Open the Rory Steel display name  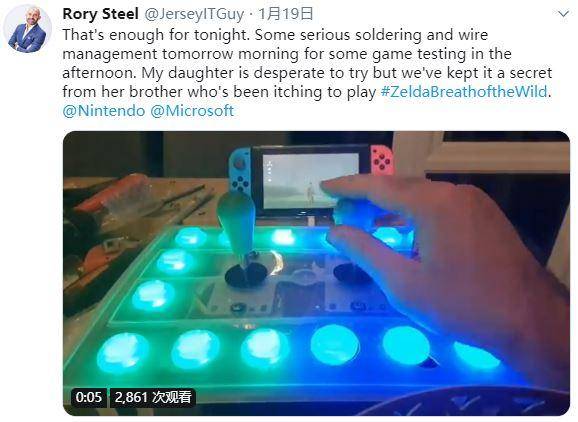tap(100, 14)
